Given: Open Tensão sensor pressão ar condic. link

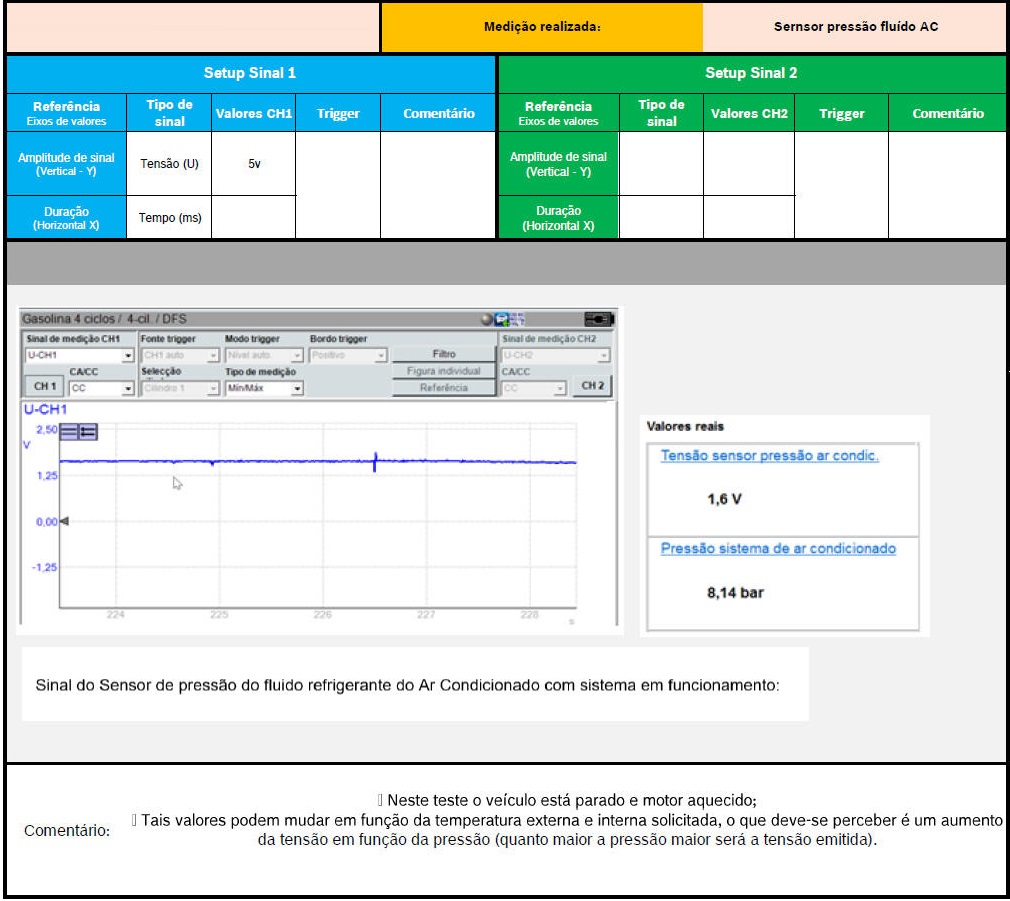Looking at the screenshot, I should pos(769,456).
